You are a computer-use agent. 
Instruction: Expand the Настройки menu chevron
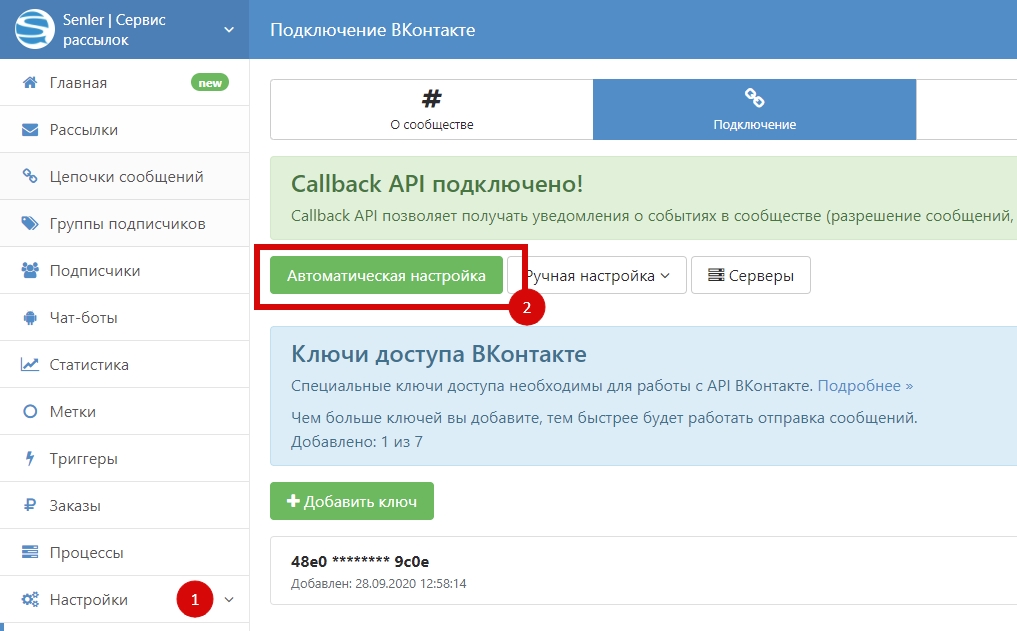[x=229, y=600]
